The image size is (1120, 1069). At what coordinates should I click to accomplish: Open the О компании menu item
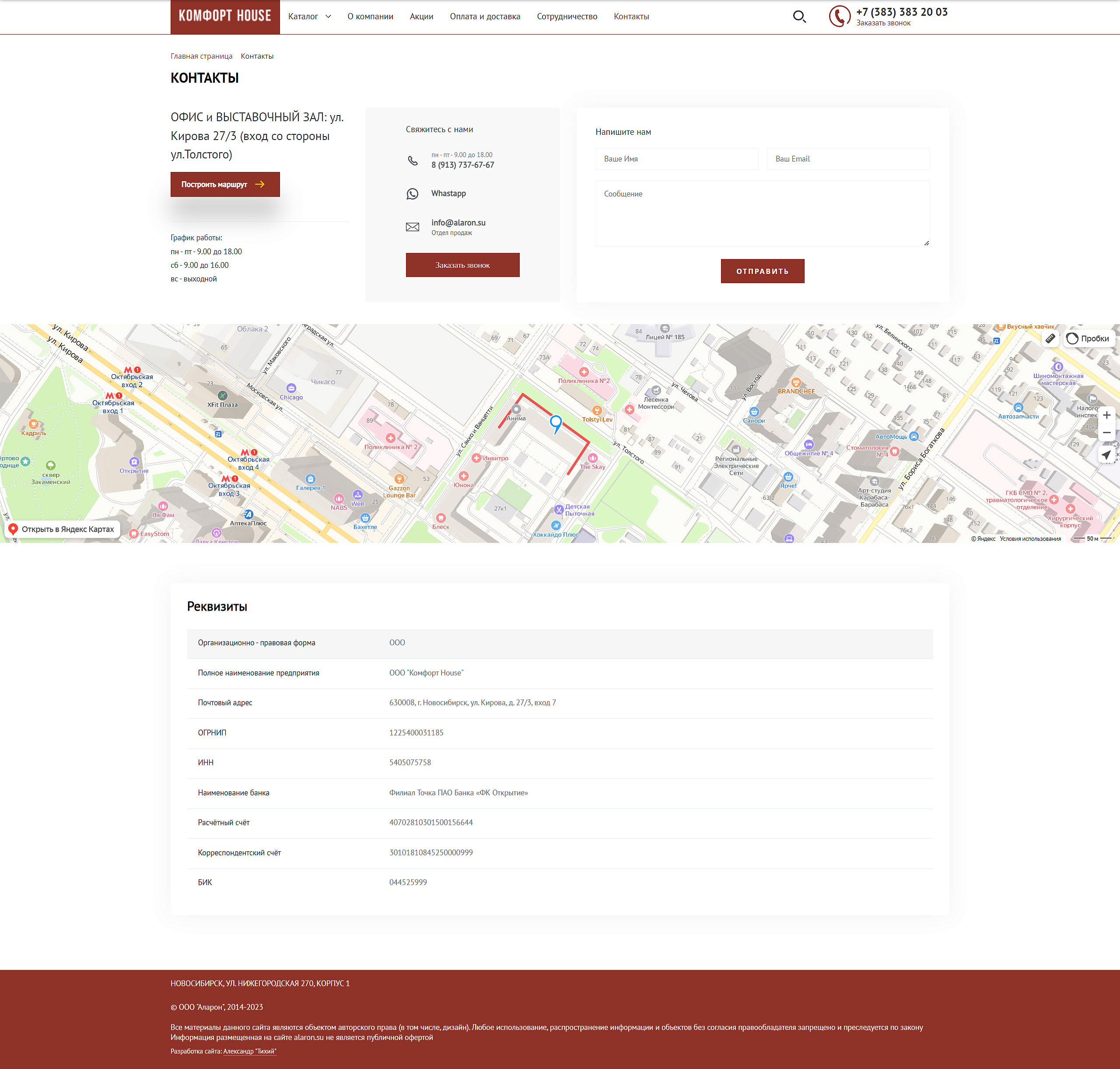point(370,17)
